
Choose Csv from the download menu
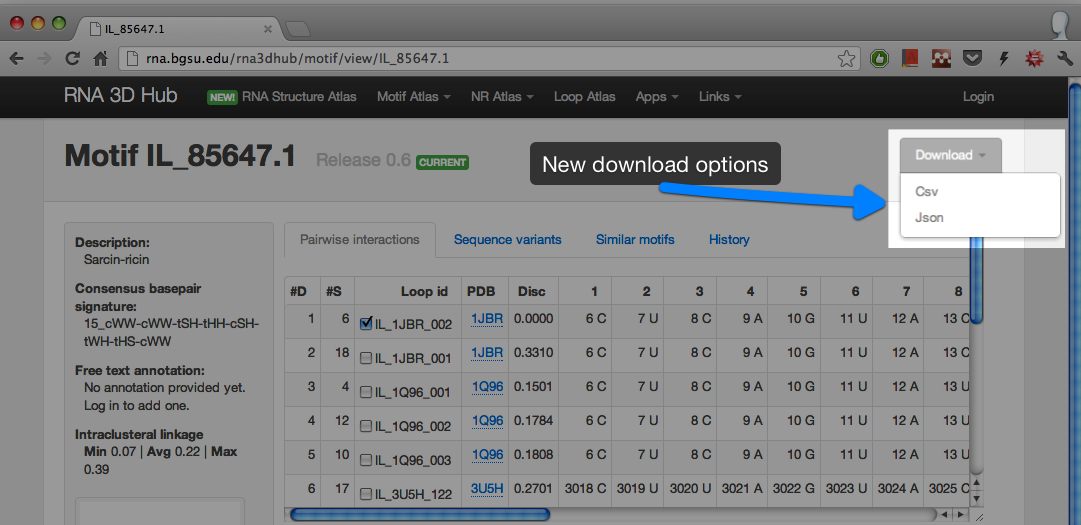click(x=927, y=192)
